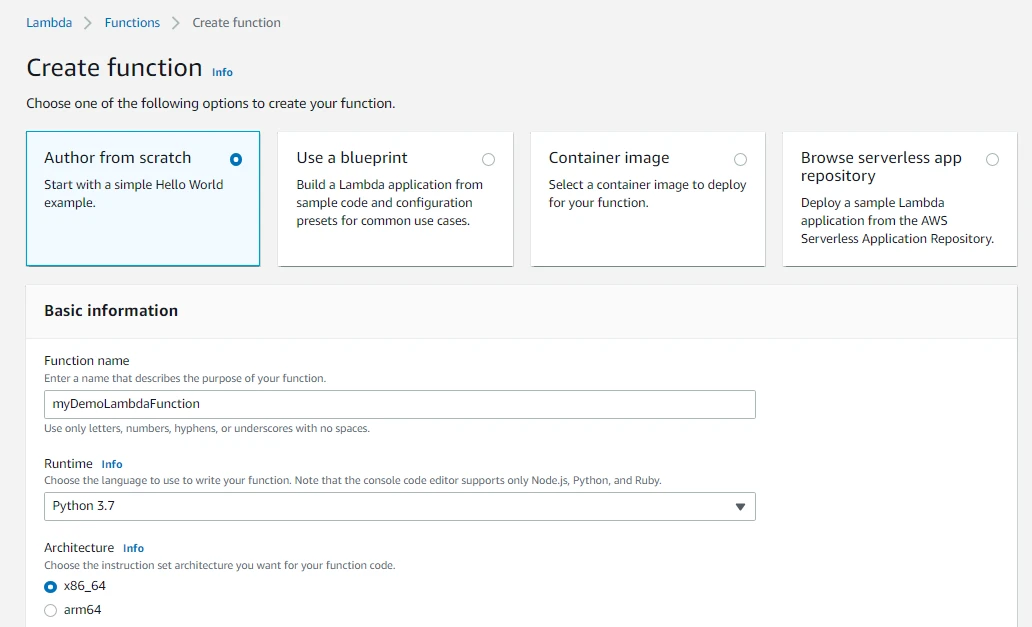
Task: Select Browse serverless app repository radio button
Action: click(992, 159)
